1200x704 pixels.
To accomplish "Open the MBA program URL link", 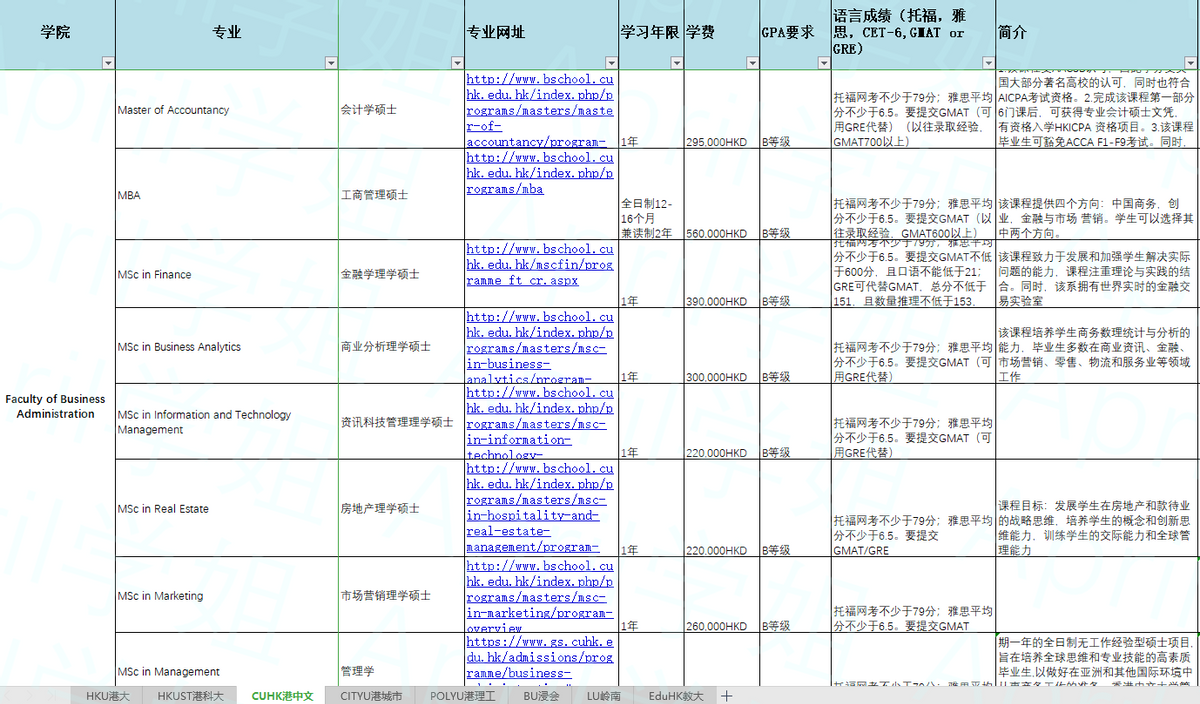I will coord(539,173).
